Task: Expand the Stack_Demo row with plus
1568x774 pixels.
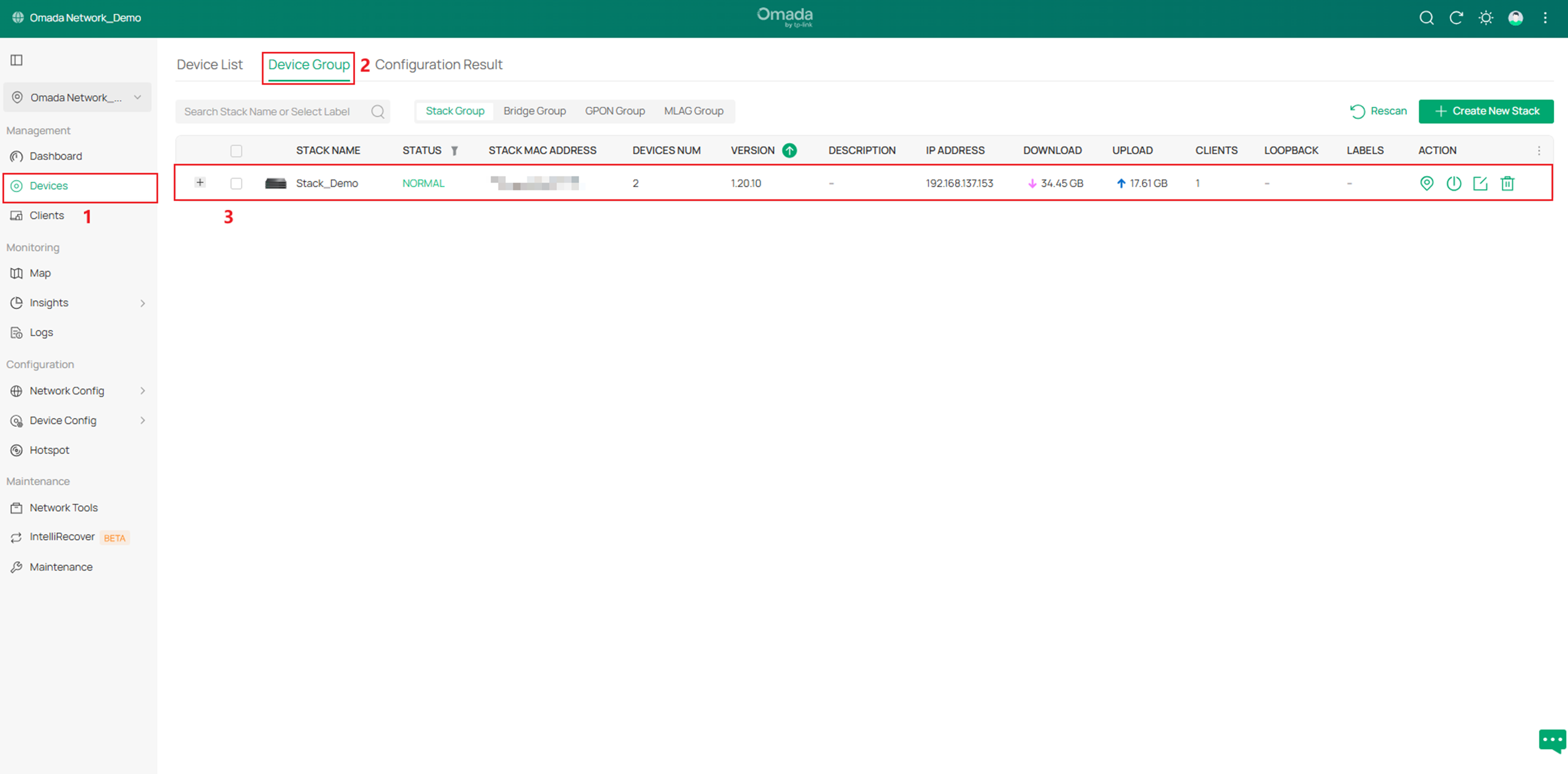Action: tap(200, 182)
